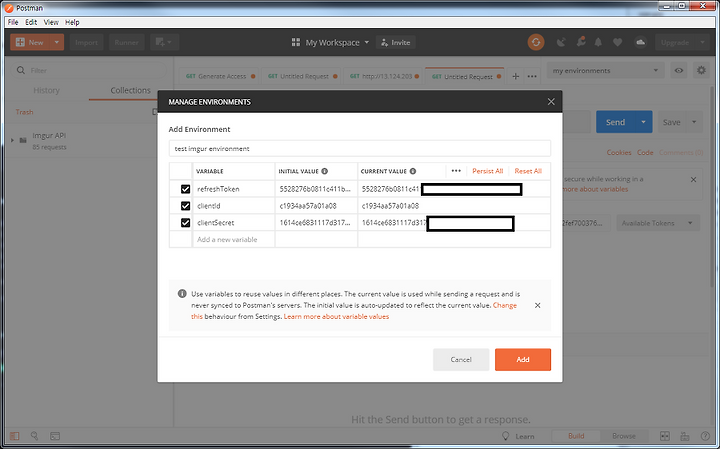Expand the Send dropdown arrow
Viewport: 720px width, 449px height.
click(x=643, y=122)
